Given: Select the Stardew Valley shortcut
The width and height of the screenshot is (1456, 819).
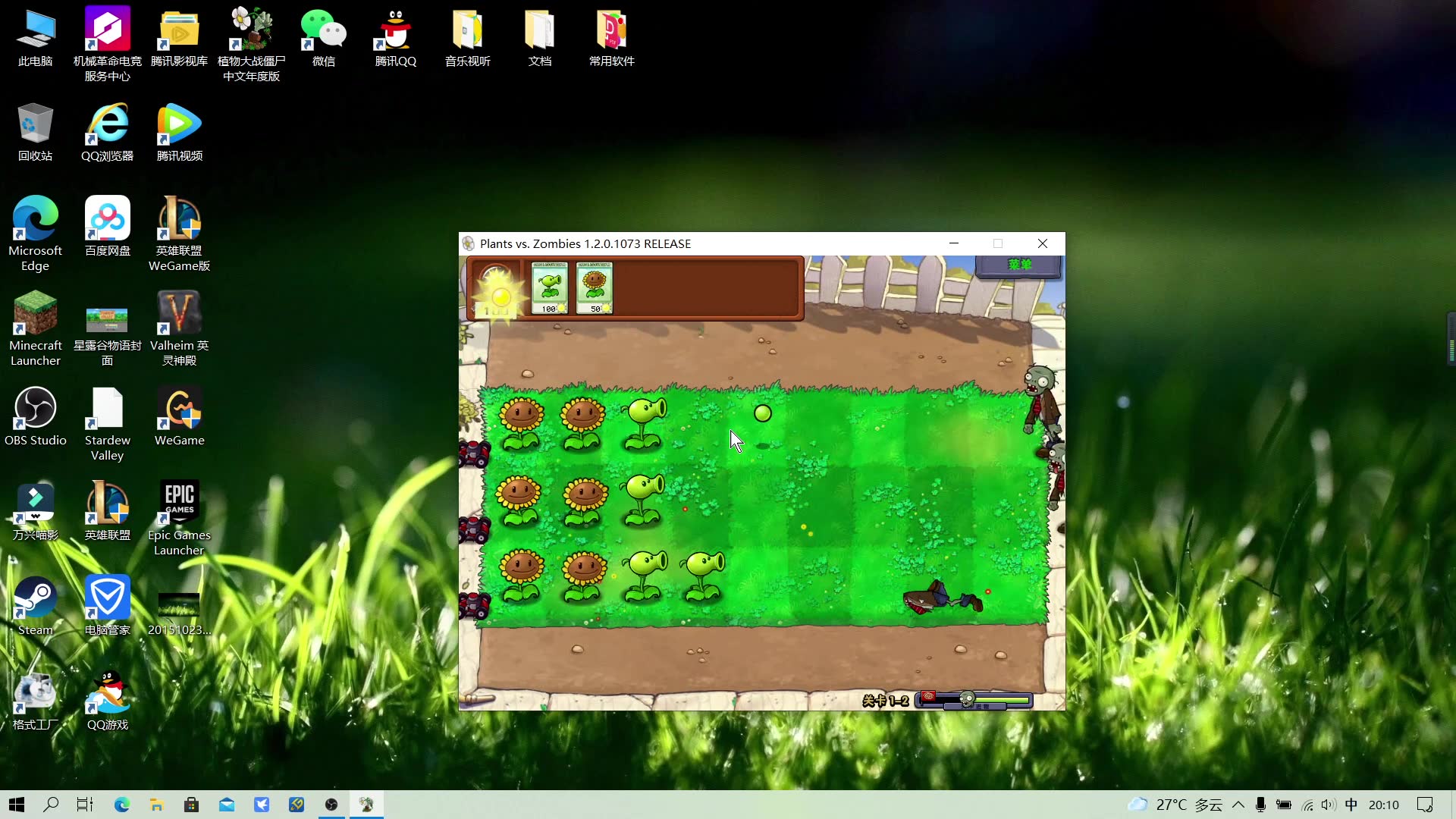Looking at the screenshot, I should click(108, 424).
